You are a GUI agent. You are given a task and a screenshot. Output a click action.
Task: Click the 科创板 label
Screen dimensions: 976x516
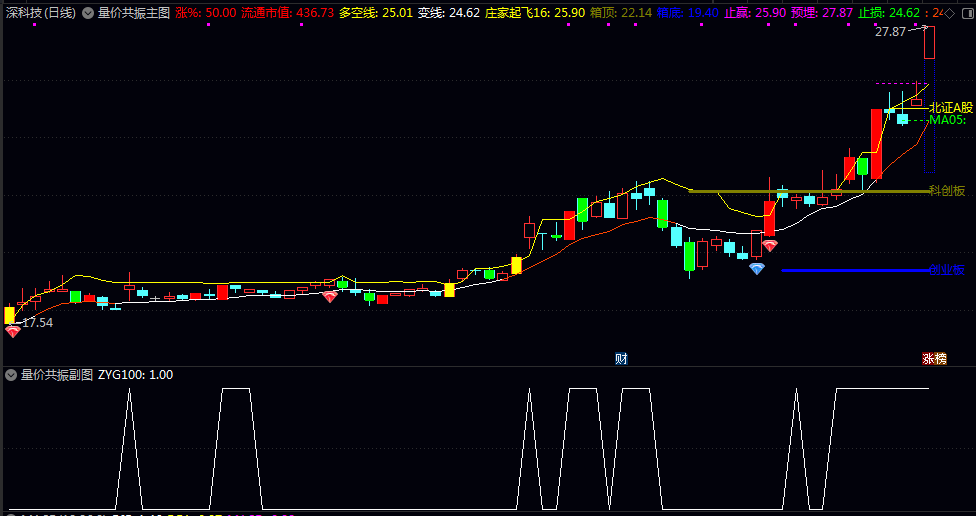(947, 191)
